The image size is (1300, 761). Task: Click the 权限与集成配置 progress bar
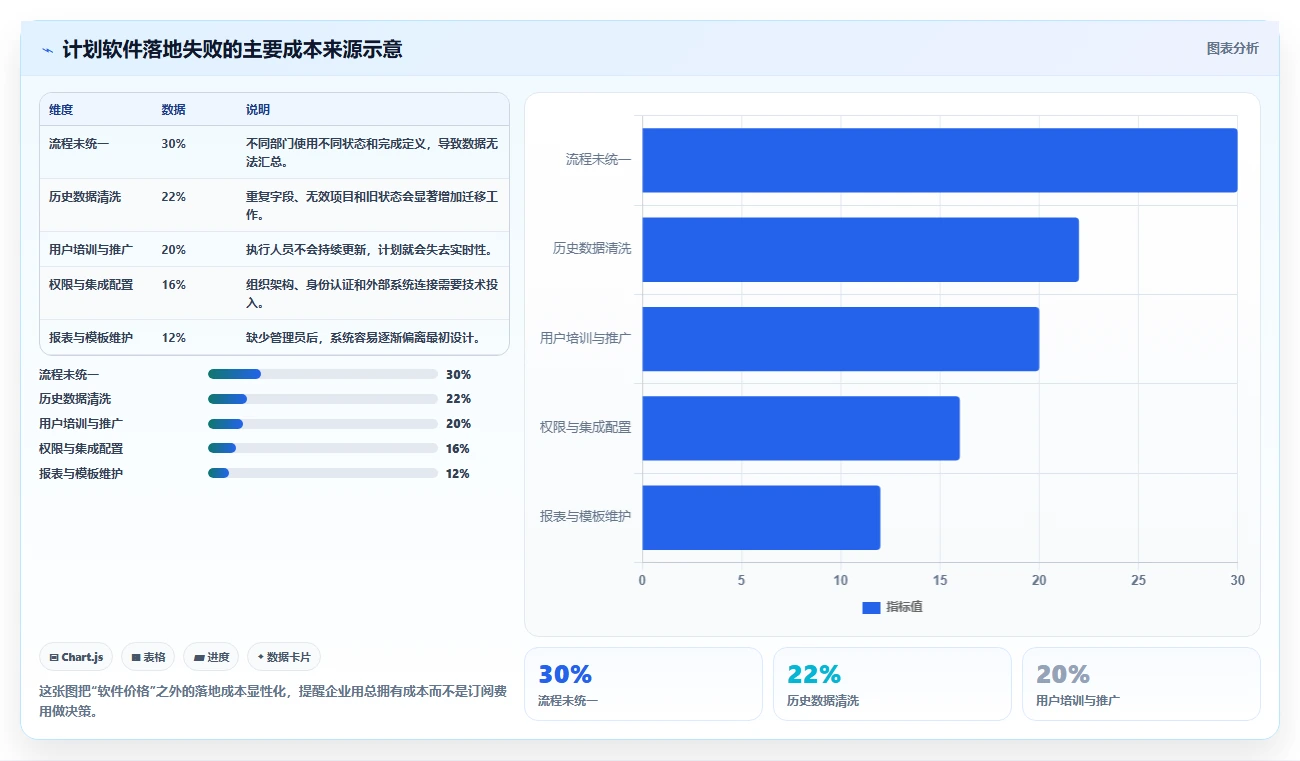click(323, 449)
